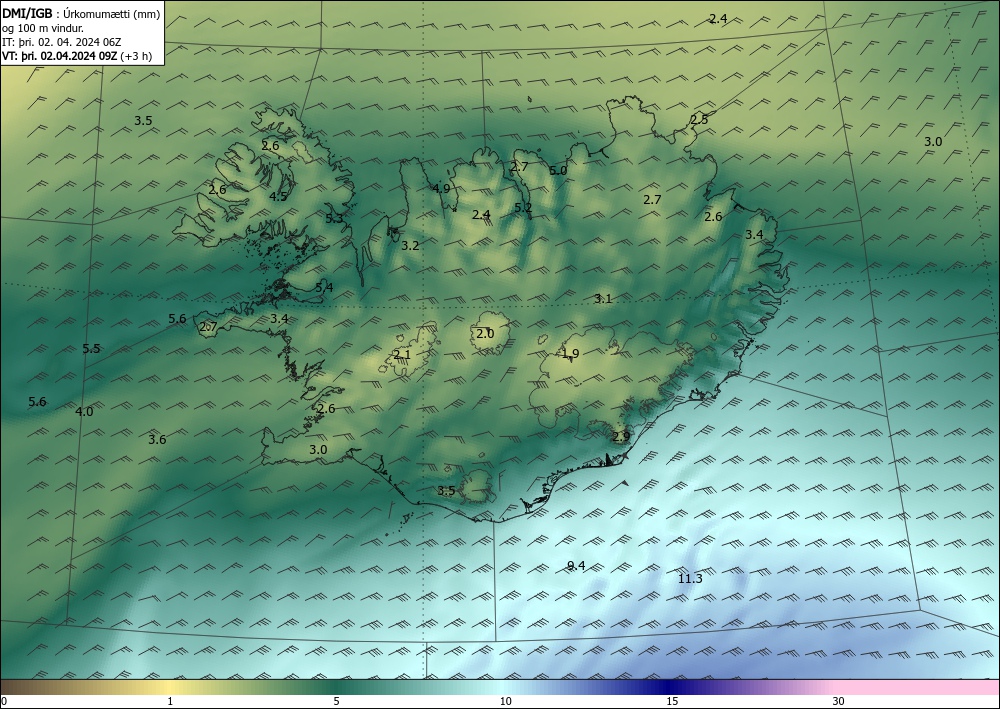Click the 4.0 value over the sea
The width and height of the screenshot is (1000, 709).
tap(84, 412)
